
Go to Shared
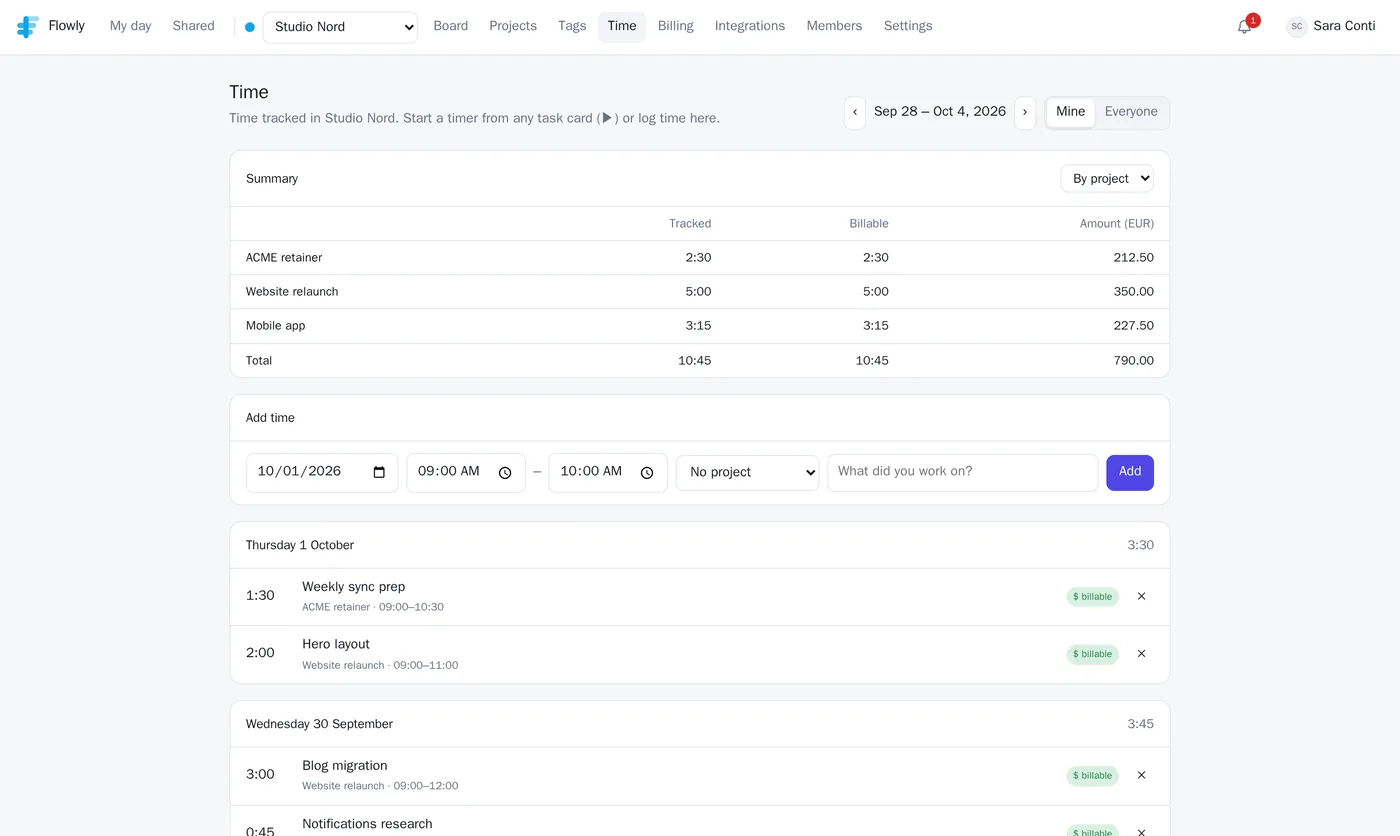(194, 27)
